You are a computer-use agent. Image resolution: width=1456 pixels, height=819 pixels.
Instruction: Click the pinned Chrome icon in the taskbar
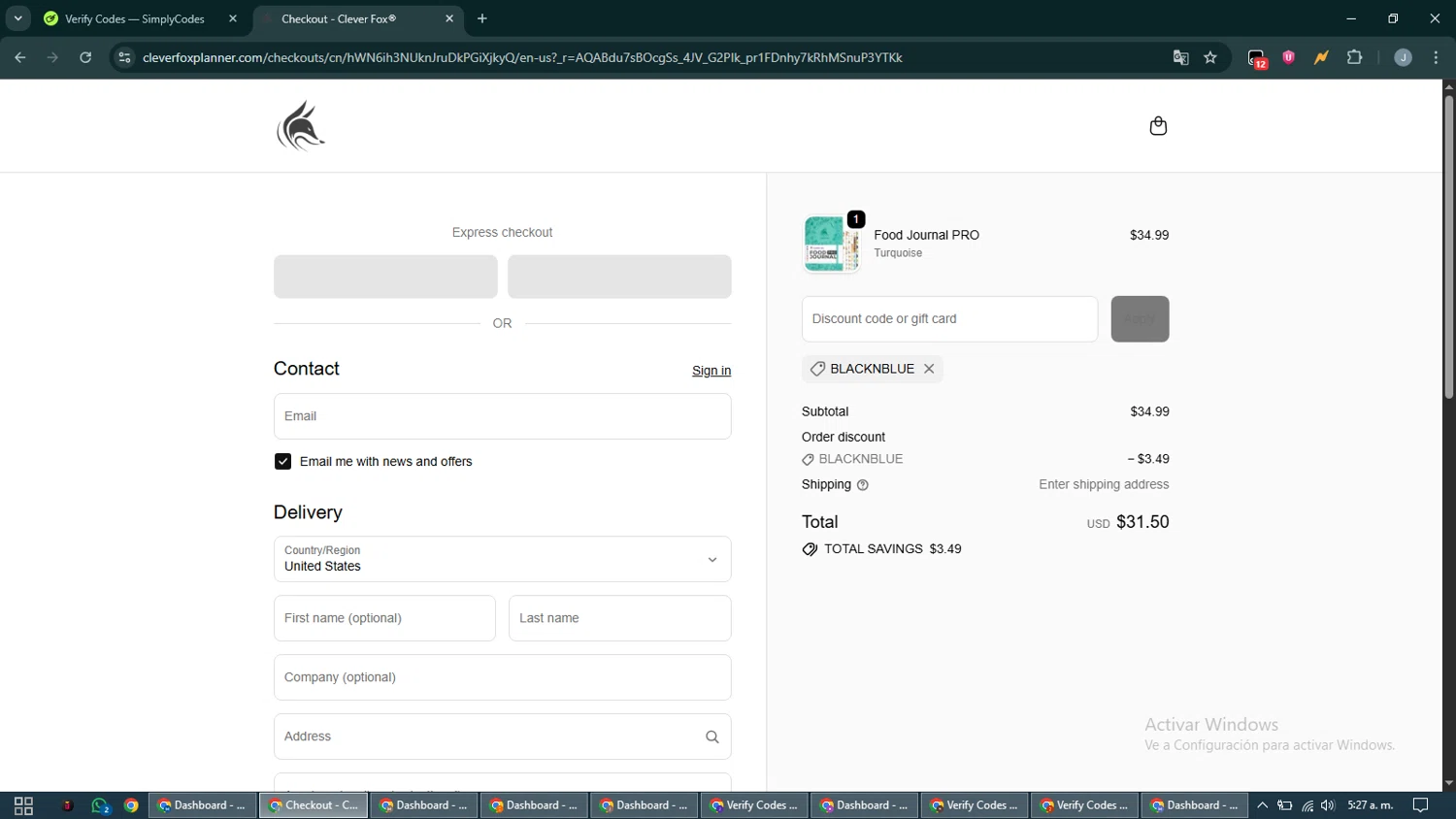tap(131, 805)
